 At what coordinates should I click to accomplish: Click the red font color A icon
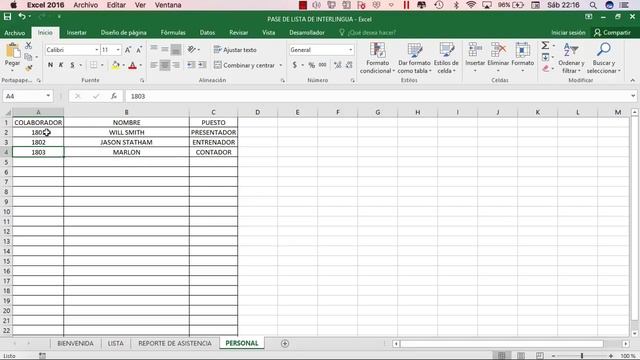click(x=132, y=65)
